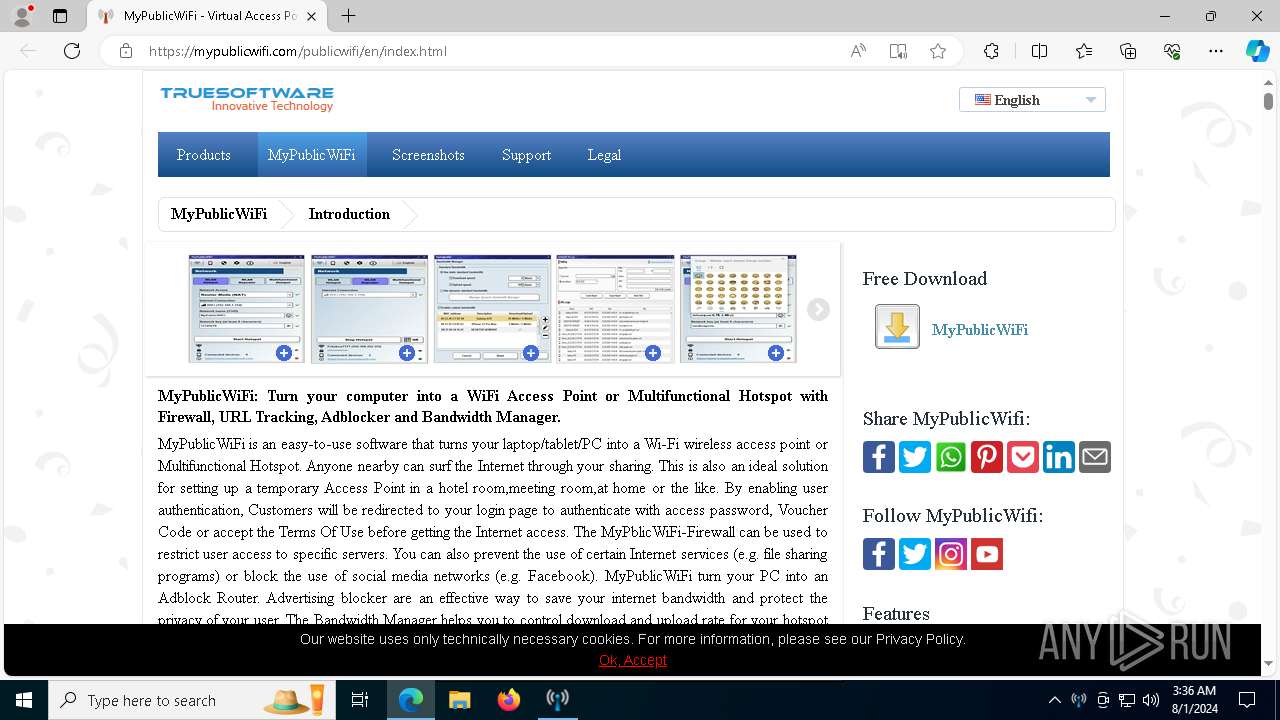Open a new browser tab

[348, 16]
